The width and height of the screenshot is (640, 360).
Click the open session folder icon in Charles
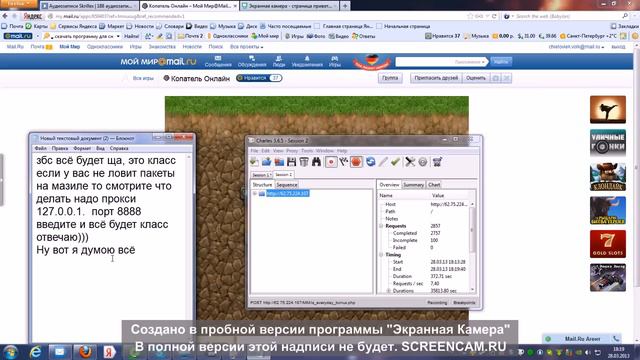pyautogui.click(x=267, y=162)
